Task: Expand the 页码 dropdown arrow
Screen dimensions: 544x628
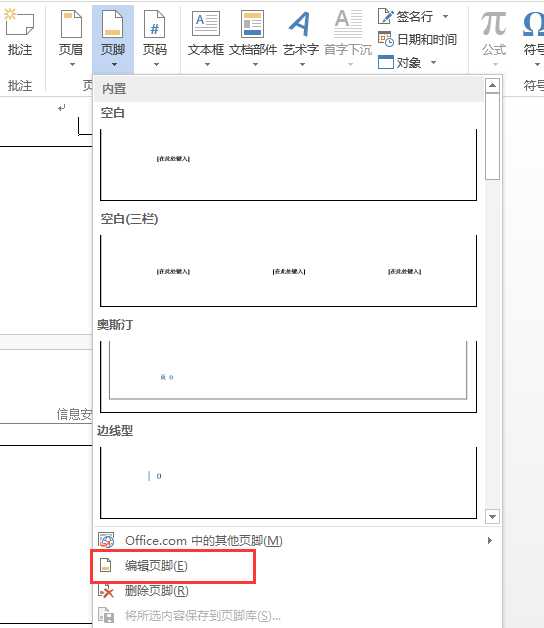Action: [156, 64]
